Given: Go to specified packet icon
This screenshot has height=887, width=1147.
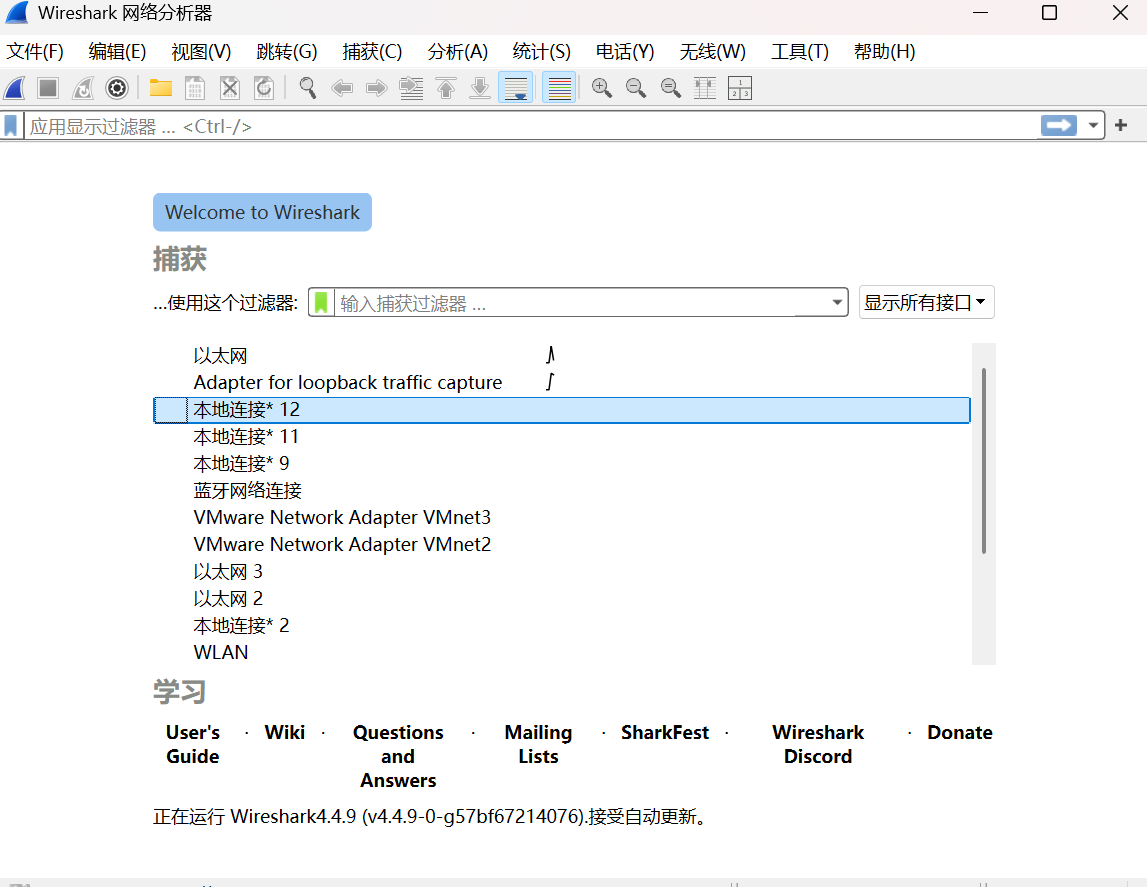Looking at the screenshot, I should pos(411,88).
